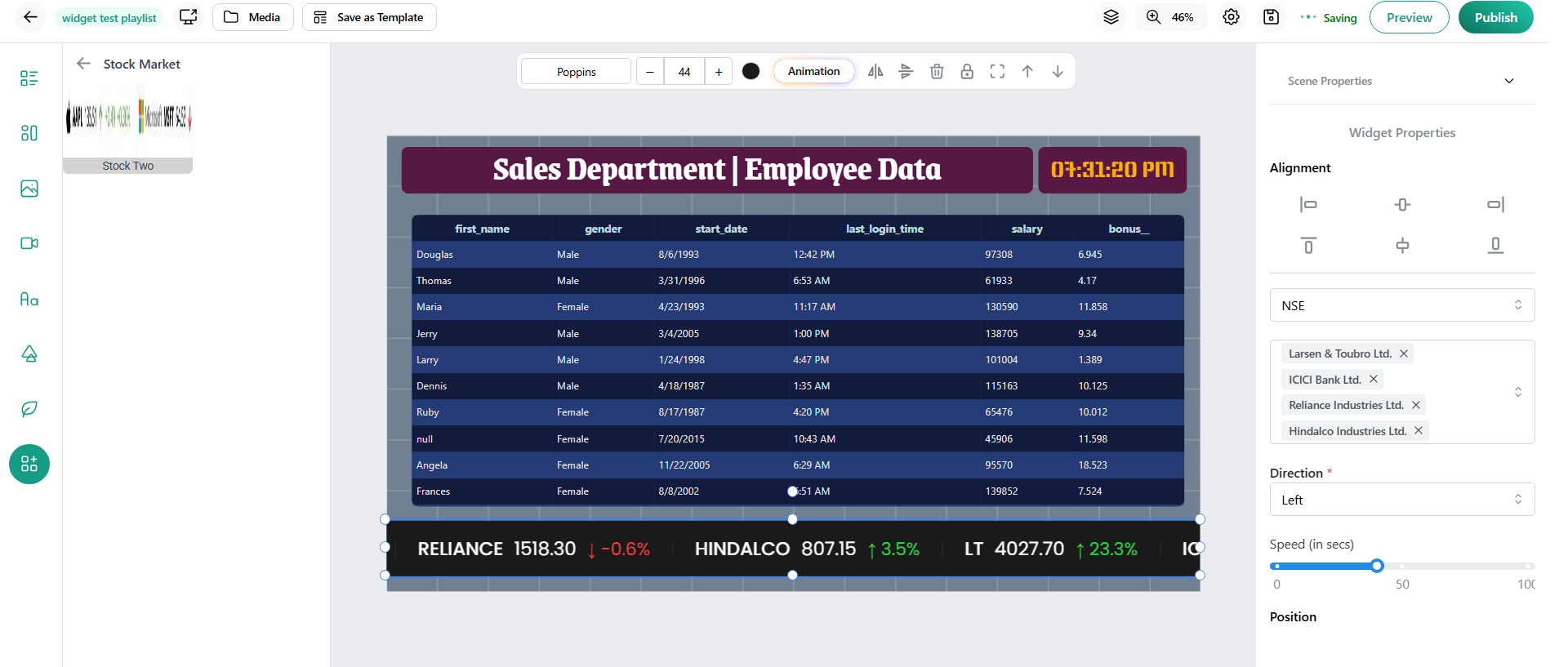Click Save as Template
The image size is (1568, 667).
369,17
